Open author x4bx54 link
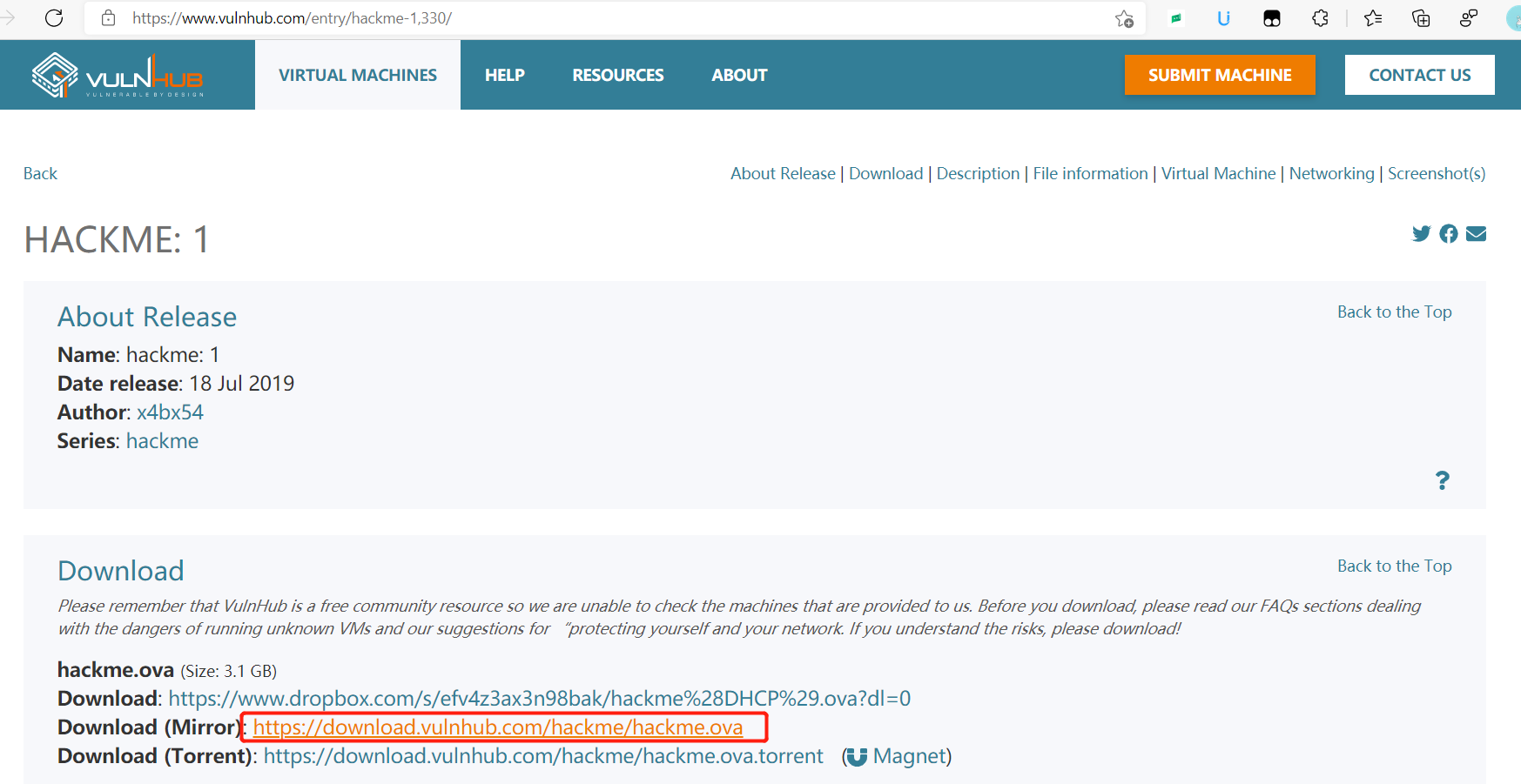 pyautogui.click(x=170, y=412)
